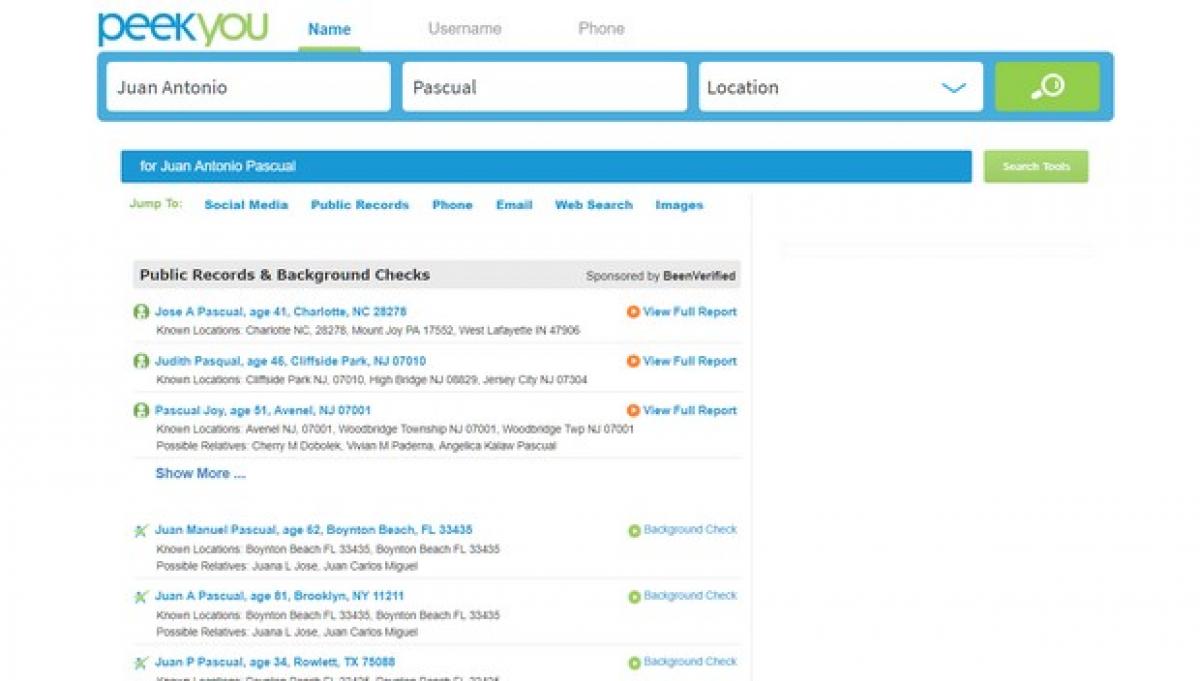Expand results with Show More
Screen dimensions: 1200x681
click(200, 474)
